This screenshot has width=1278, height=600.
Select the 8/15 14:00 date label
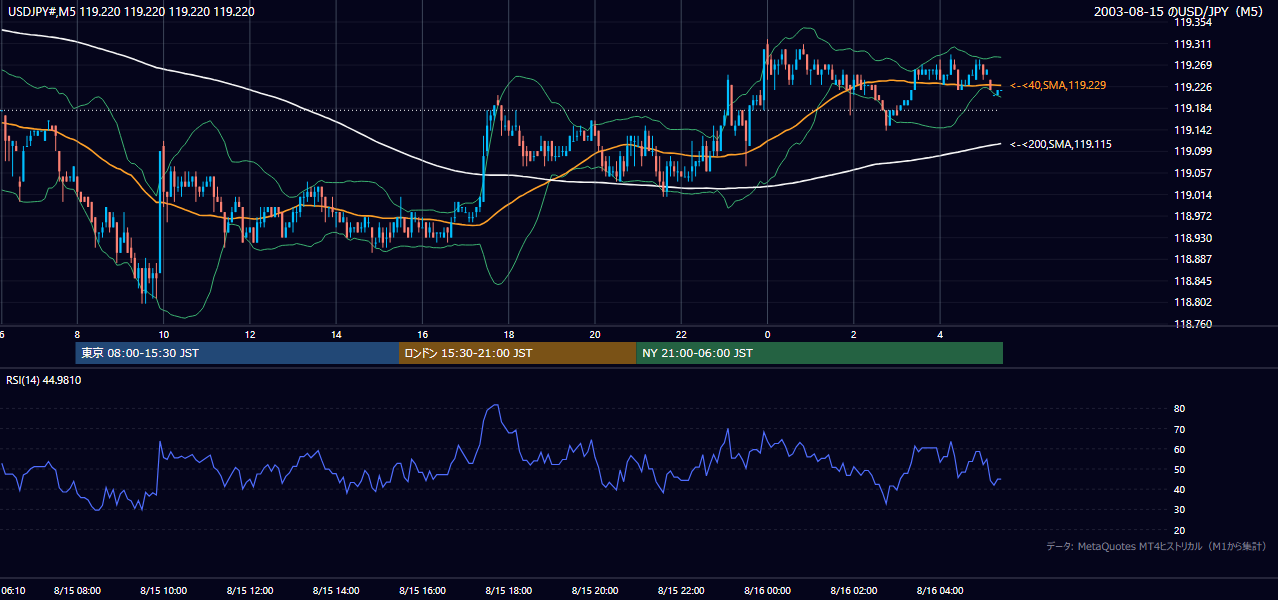(336, 591)
